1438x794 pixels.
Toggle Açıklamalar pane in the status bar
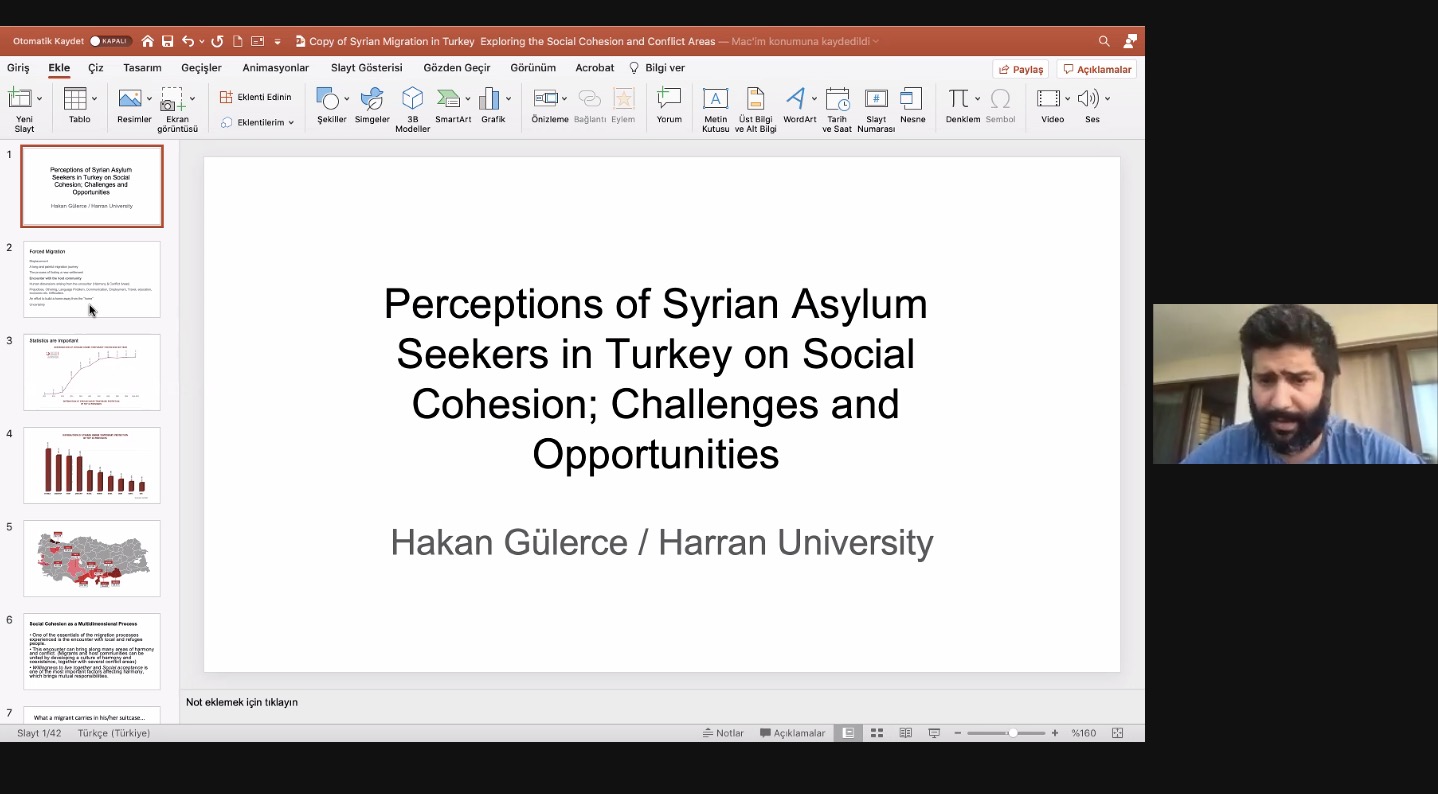792,733
